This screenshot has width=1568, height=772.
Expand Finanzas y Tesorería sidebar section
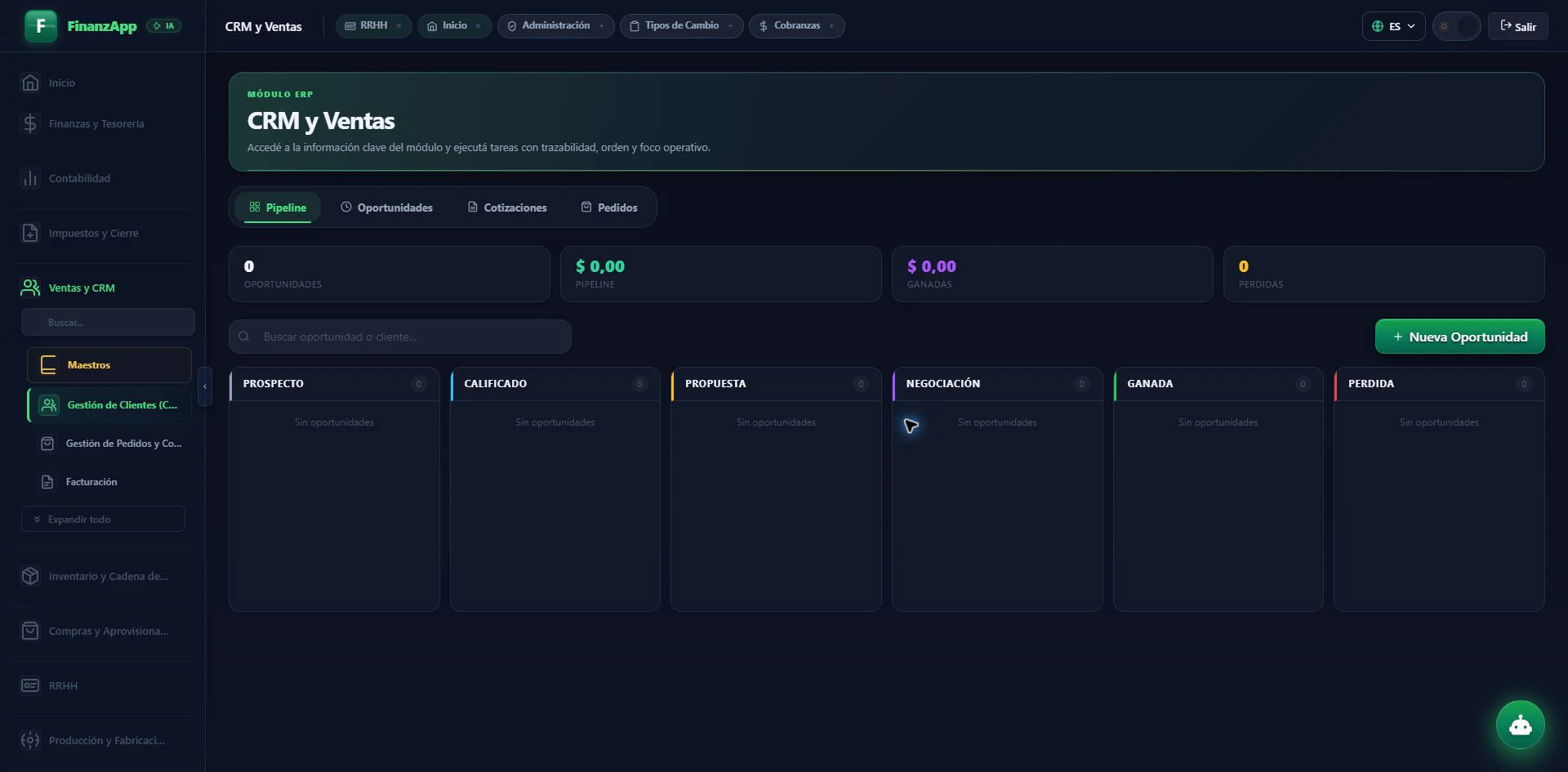96,123
